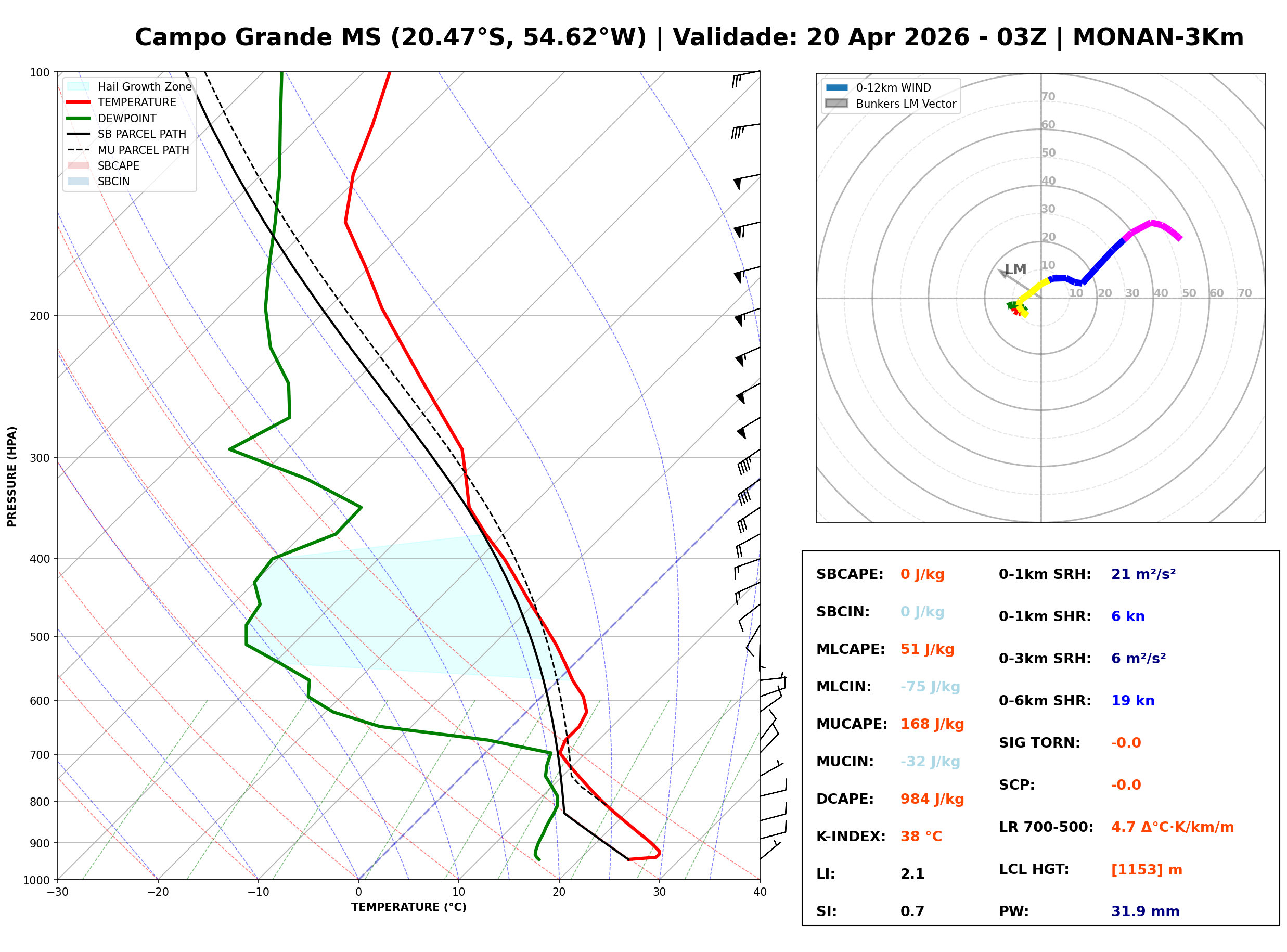Viewport: 1287px width, 952px height.
Task: Click the green DEWPOINT legend line
Action: (x=79, y=118)
